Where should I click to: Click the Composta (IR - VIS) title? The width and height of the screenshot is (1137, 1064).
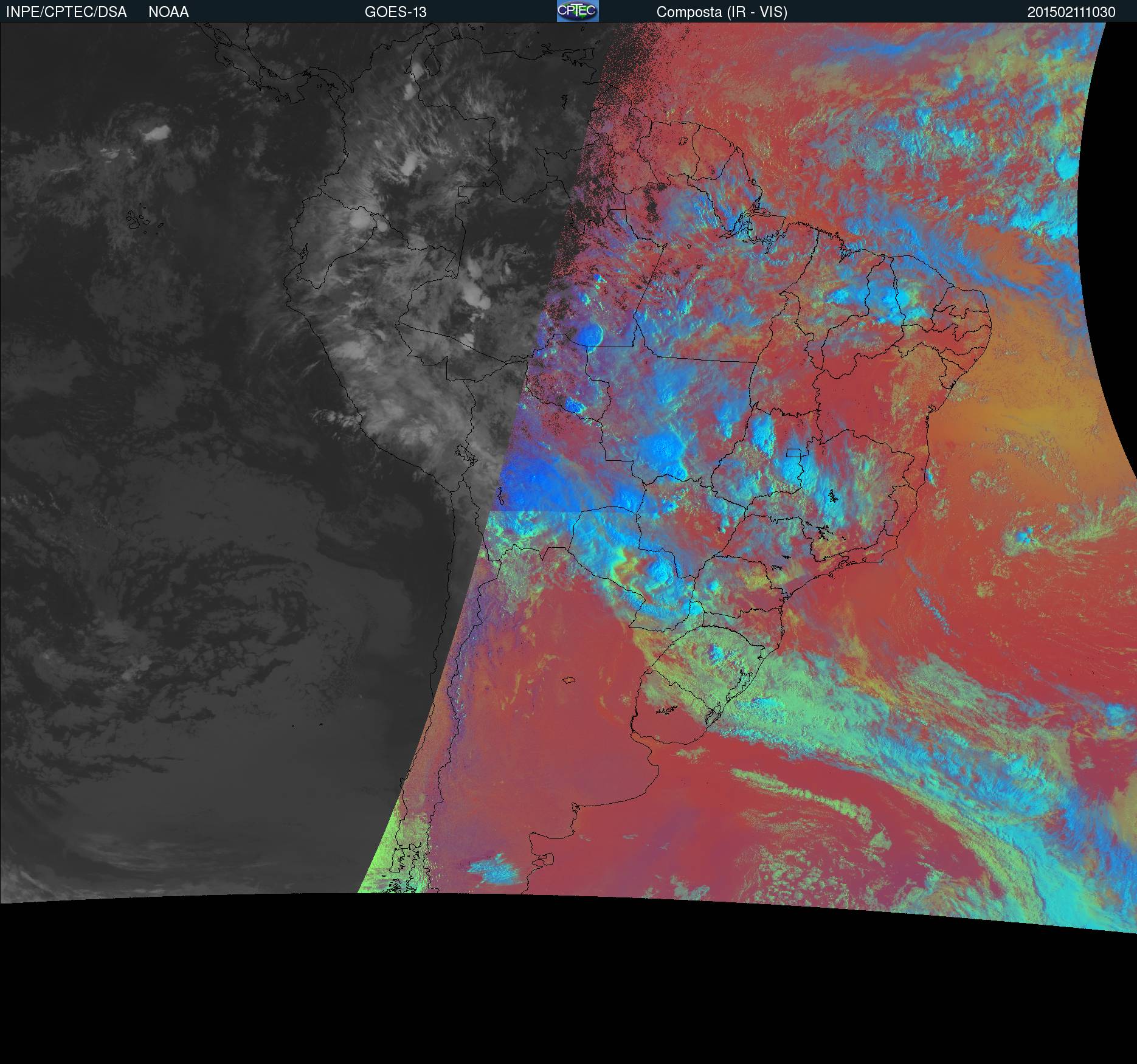point(722,12)
